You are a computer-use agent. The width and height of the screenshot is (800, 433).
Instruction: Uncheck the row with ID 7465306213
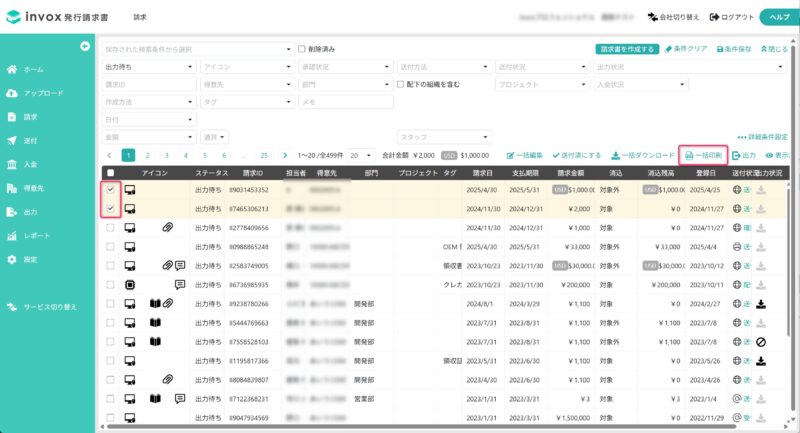[110, 209]
